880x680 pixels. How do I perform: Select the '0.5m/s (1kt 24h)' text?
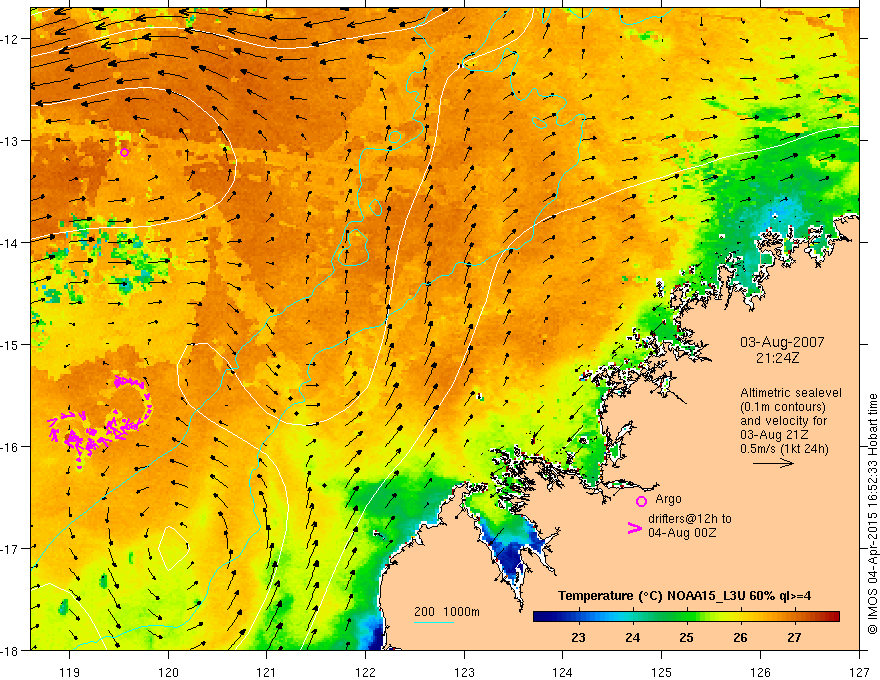point(784,449)
